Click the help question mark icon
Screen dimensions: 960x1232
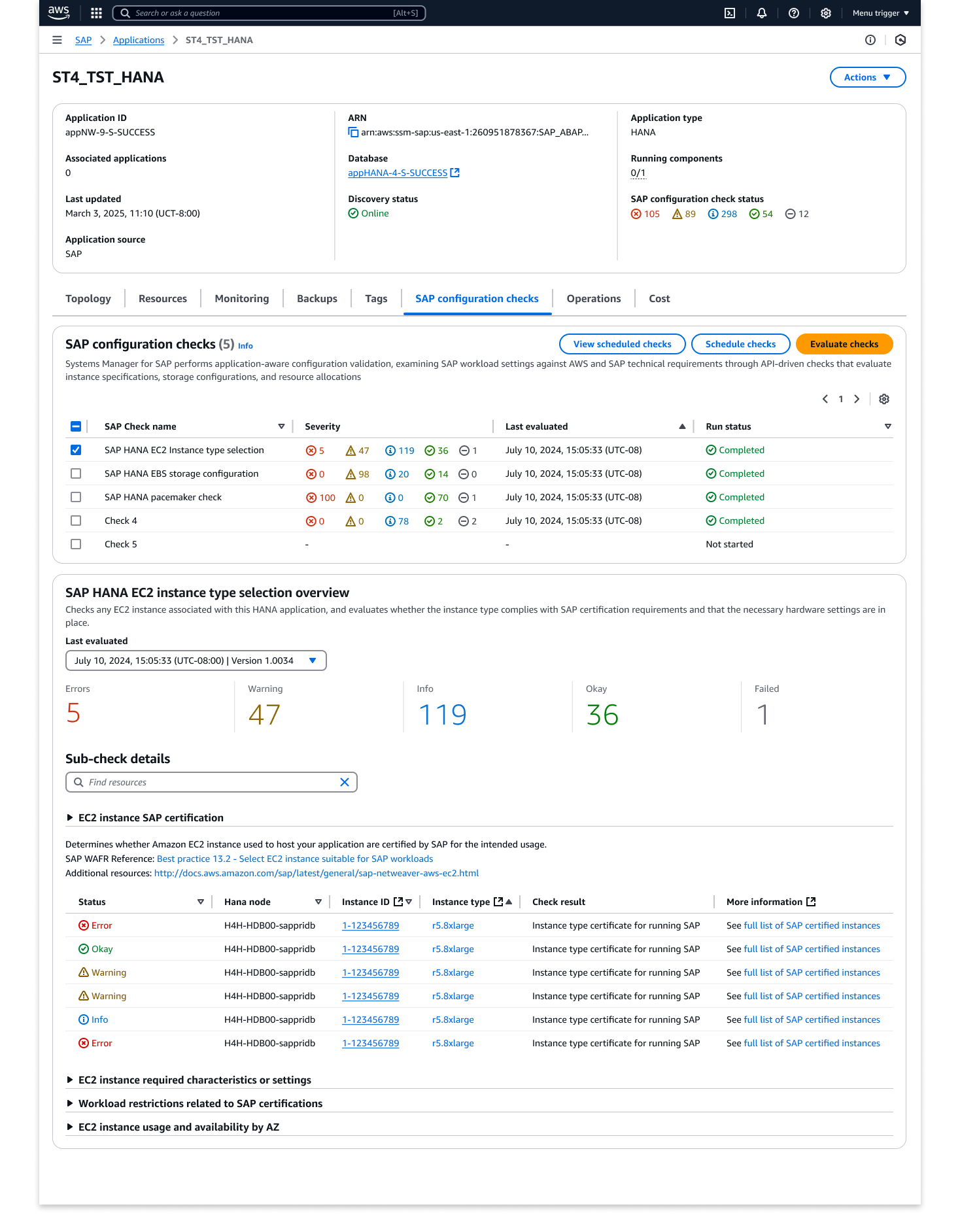(x=794, y=13)
